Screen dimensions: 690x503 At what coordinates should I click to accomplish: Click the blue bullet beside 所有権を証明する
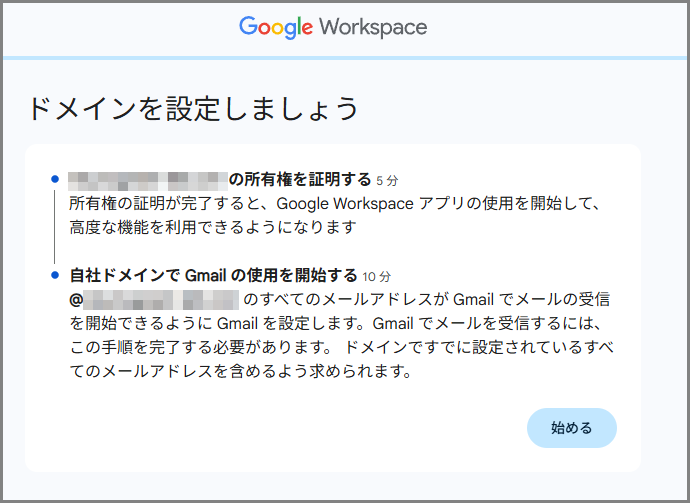tap(54, 181)
